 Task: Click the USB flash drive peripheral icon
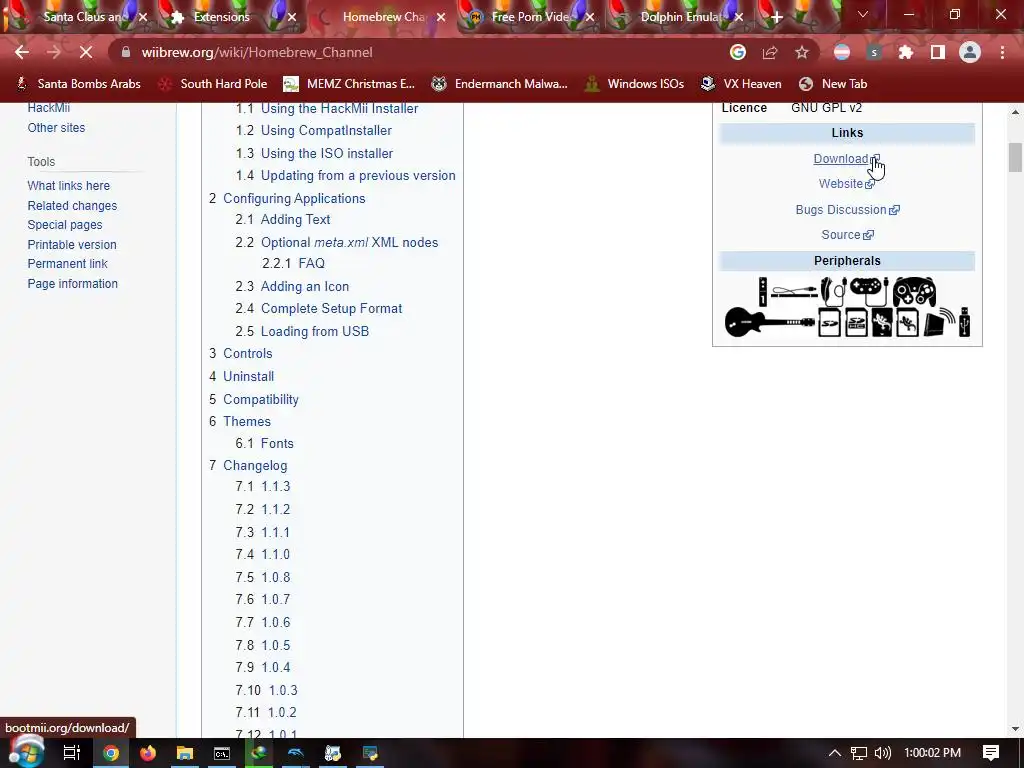pyautogui.click(x=965, y=322)
